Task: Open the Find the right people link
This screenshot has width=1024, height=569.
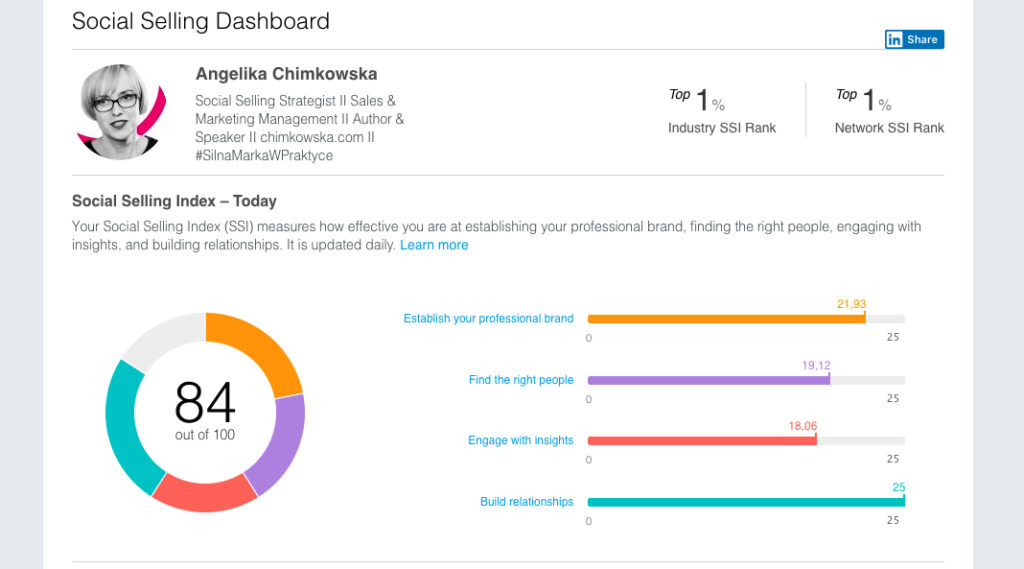Action: (x=521, y=380)
